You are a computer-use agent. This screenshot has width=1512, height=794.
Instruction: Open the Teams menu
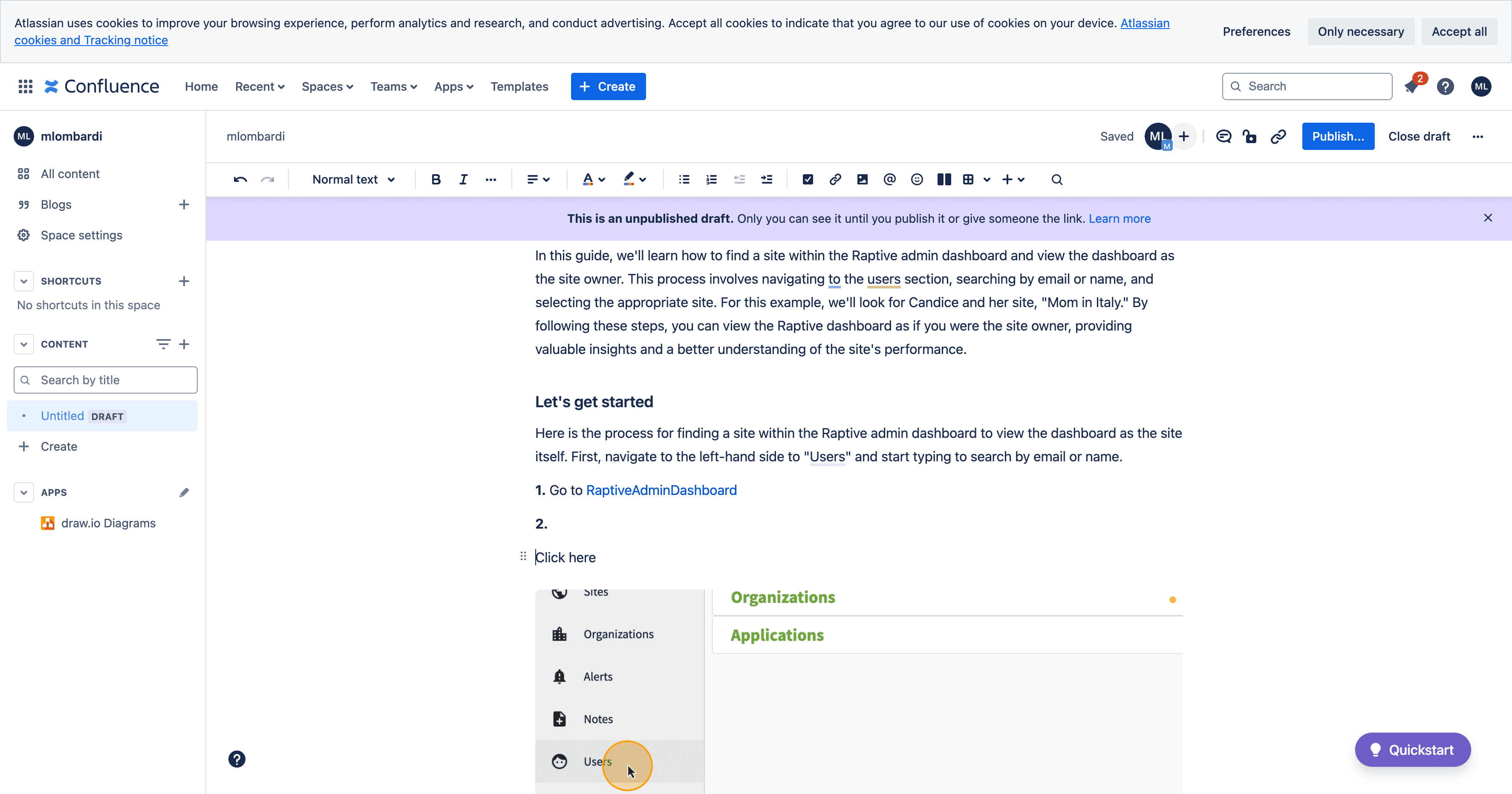point(393,86)
